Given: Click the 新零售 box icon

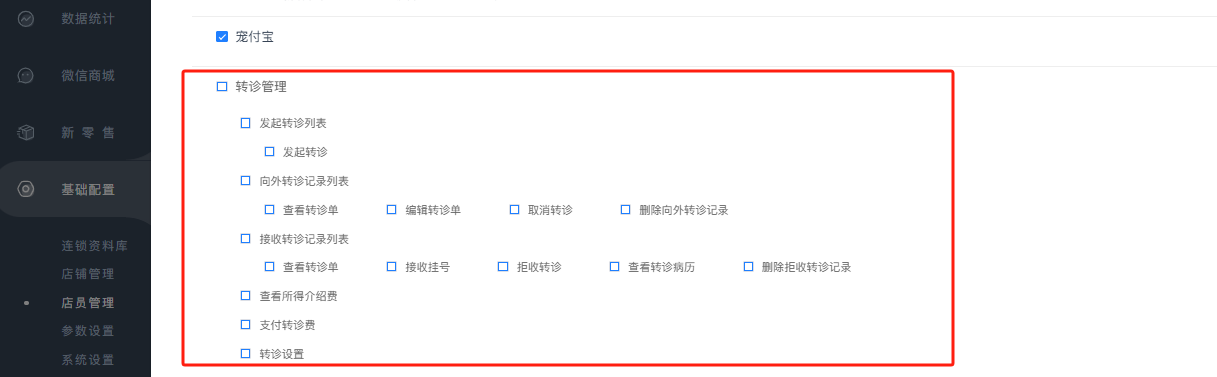Looking at the screenshot, I should pyautogui.click(x=27, y=133).
